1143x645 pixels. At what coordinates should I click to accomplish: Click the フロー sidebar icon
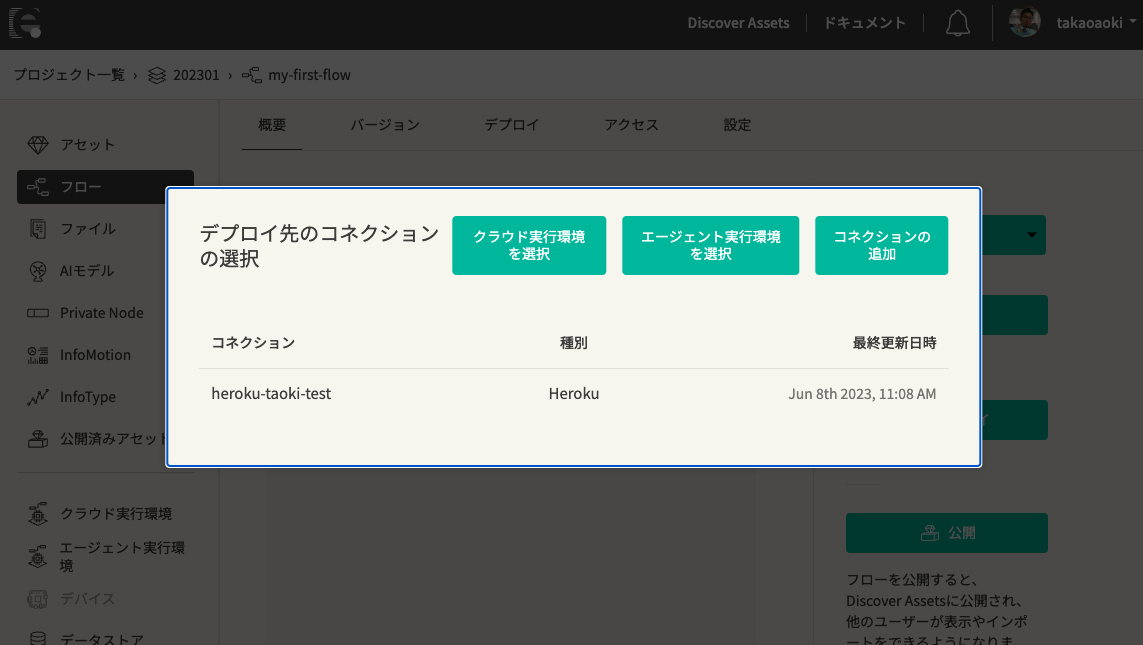[37, 186]
